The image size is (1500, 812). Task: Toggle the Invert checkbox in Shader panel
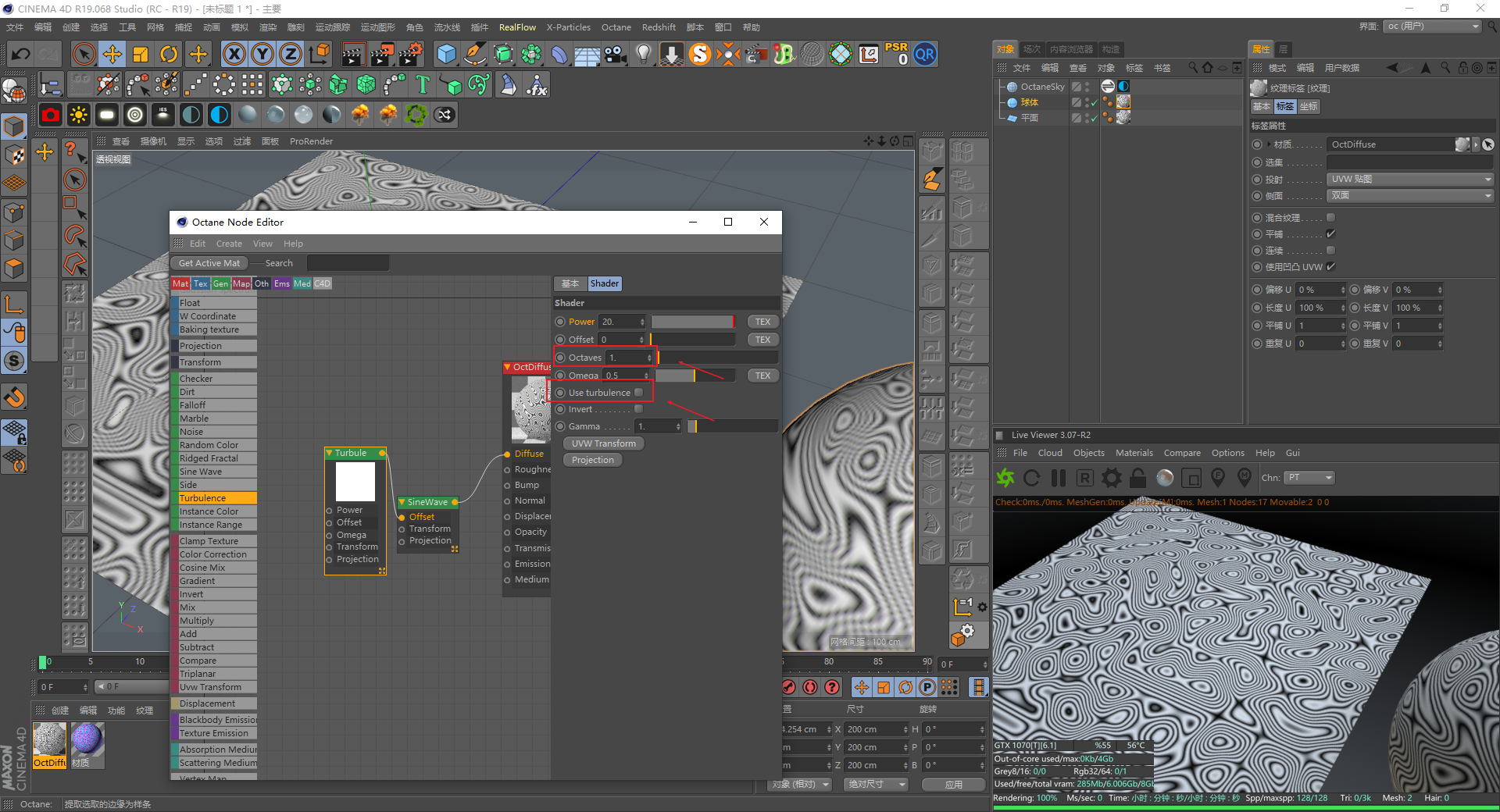[638, 409]
